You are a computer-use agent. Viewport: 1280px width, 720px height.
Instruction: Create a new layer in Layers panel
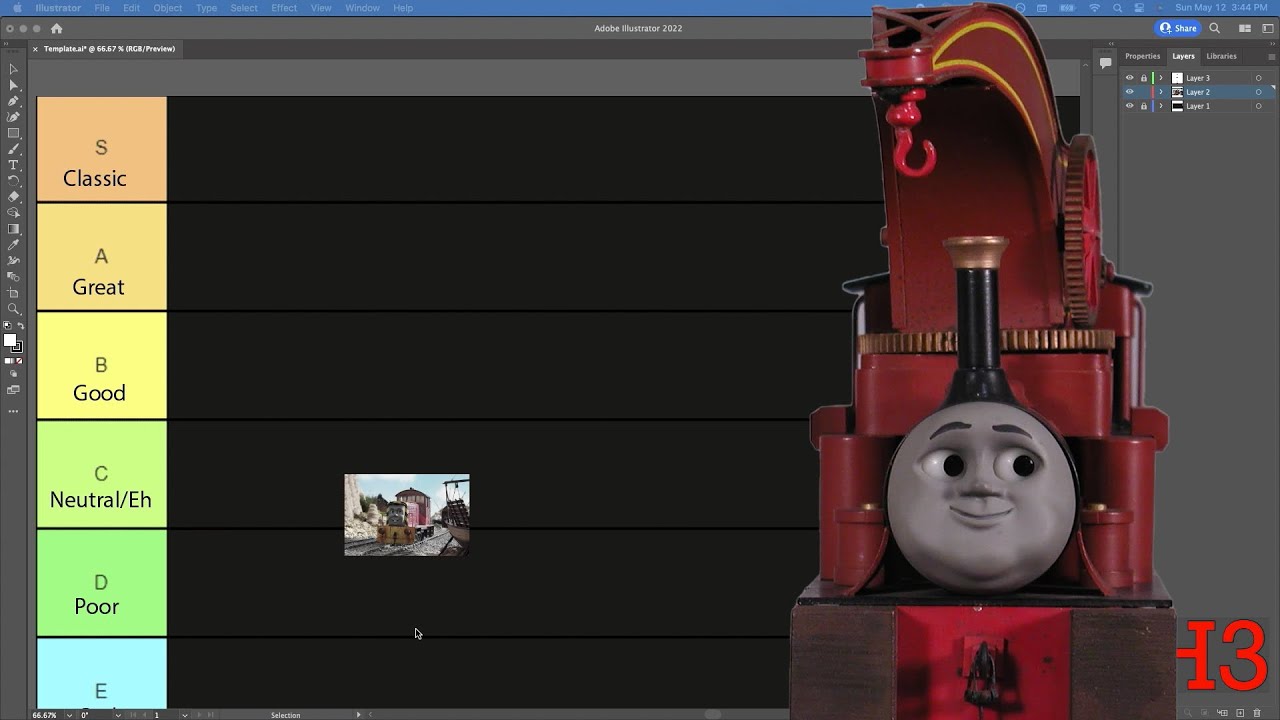pos(1240,713)
